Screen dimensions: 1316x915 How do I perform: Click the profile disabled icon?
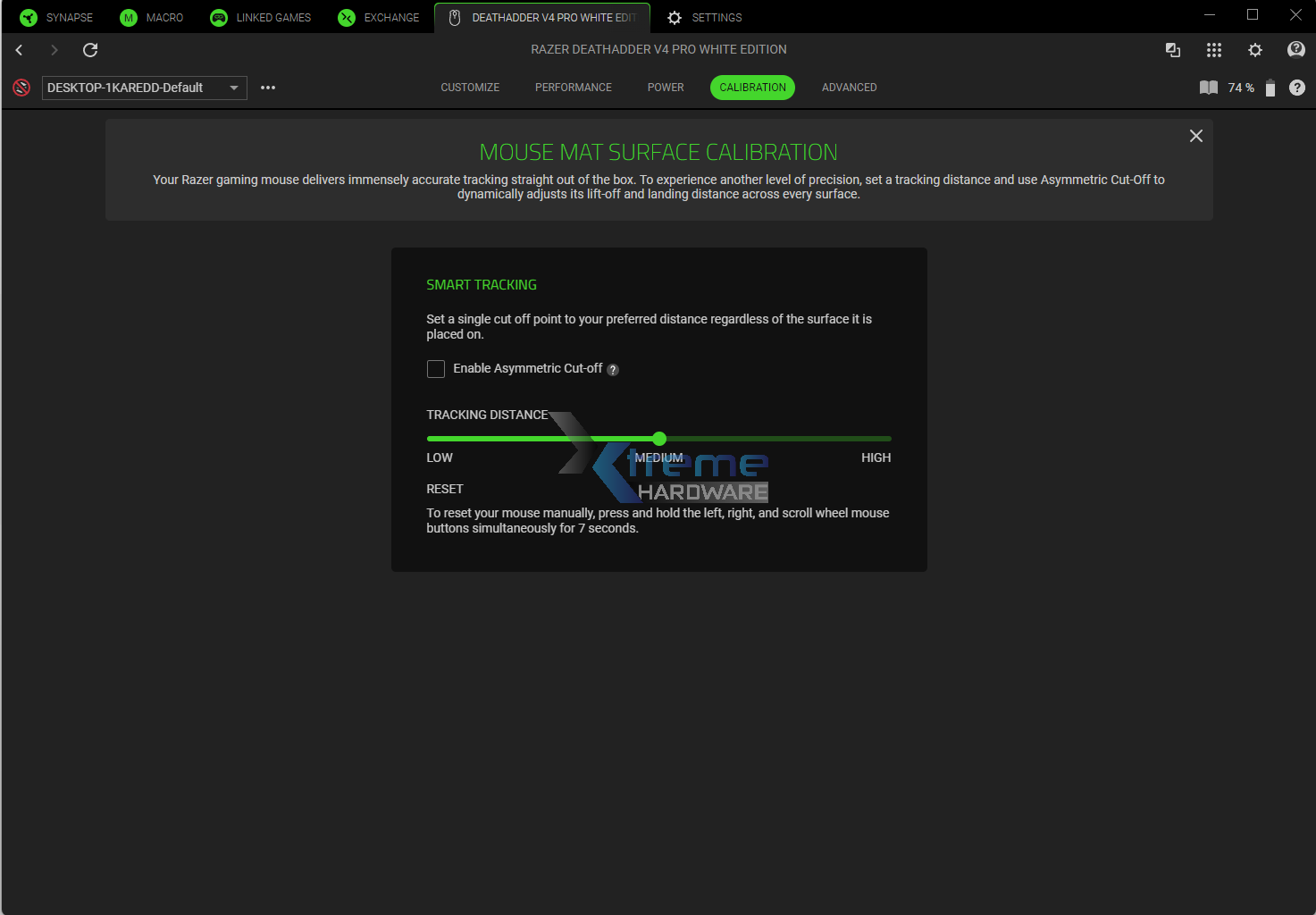(x=21, y=88)
